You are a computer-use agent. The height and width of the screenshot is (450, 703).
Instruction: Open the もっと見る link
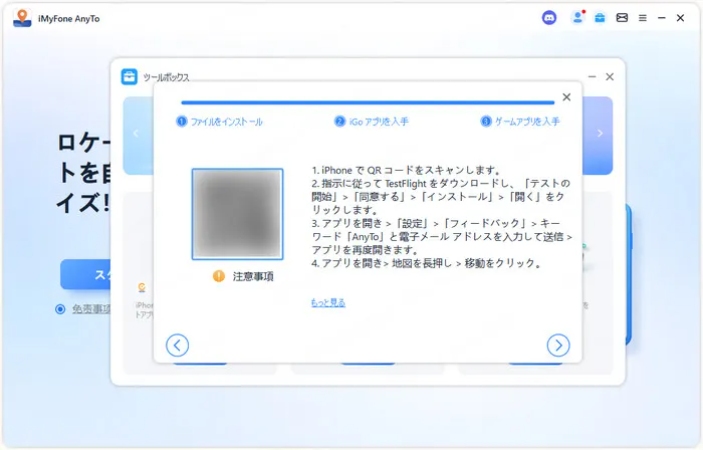click(x=328, y=303)
